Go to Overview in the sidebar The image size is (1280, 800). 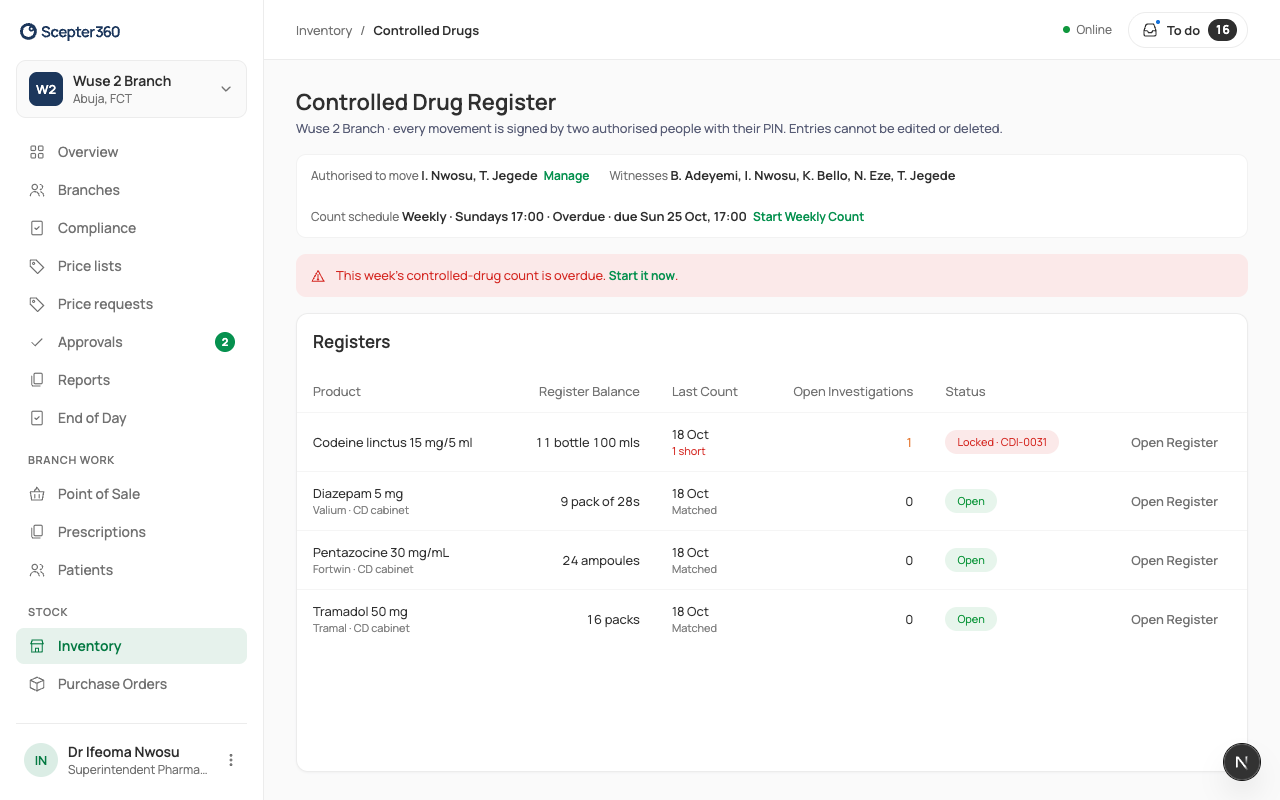coord(131,152)
